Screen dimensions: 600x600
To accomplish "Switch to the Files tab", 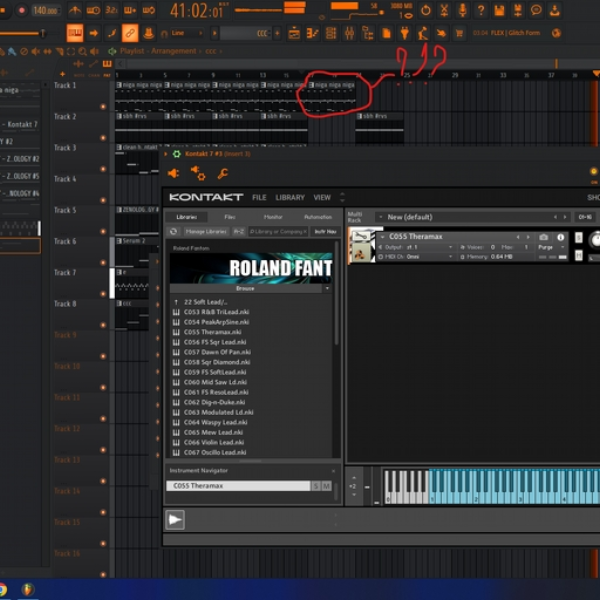I will (x=230, y=217).
